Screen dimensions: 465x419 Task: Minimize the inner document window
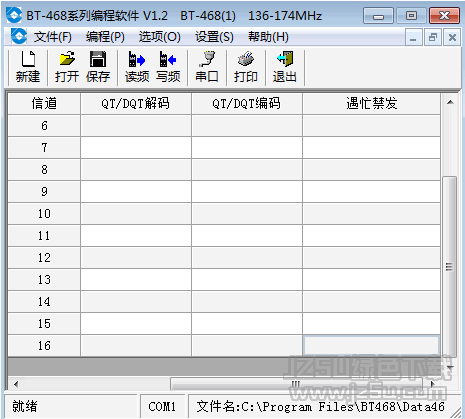pyautogui.click(x=413, y=37)
